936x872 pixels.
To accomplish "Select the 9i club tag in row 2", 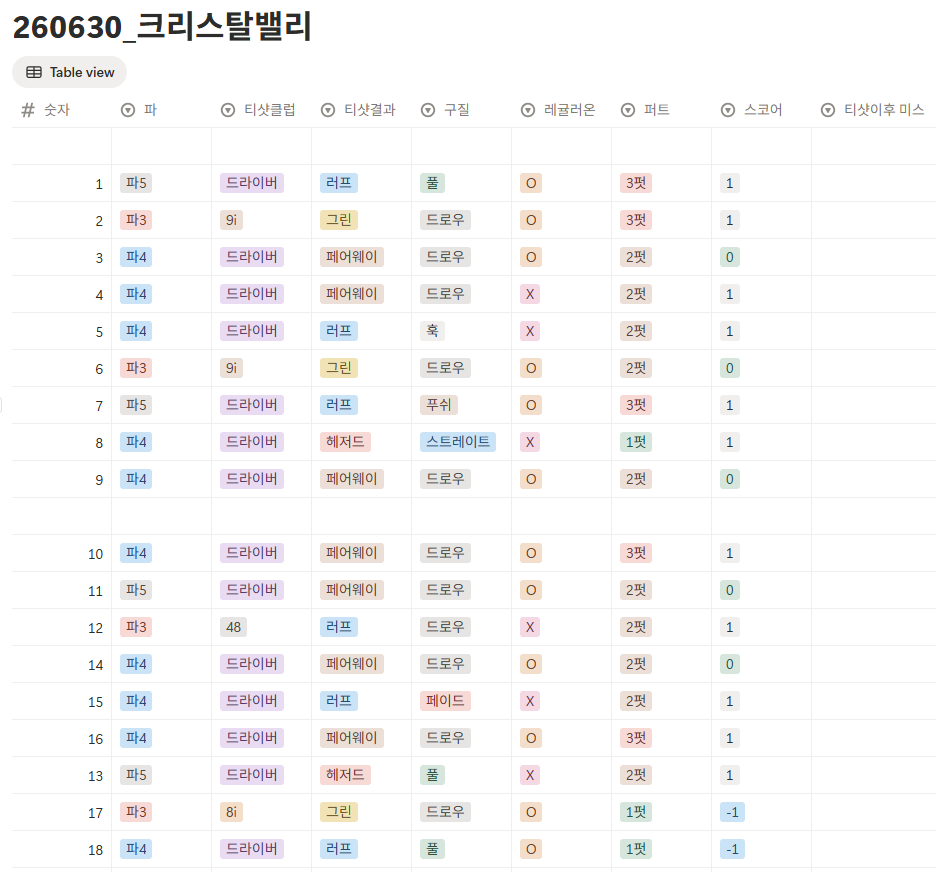I will click(232, 220).
